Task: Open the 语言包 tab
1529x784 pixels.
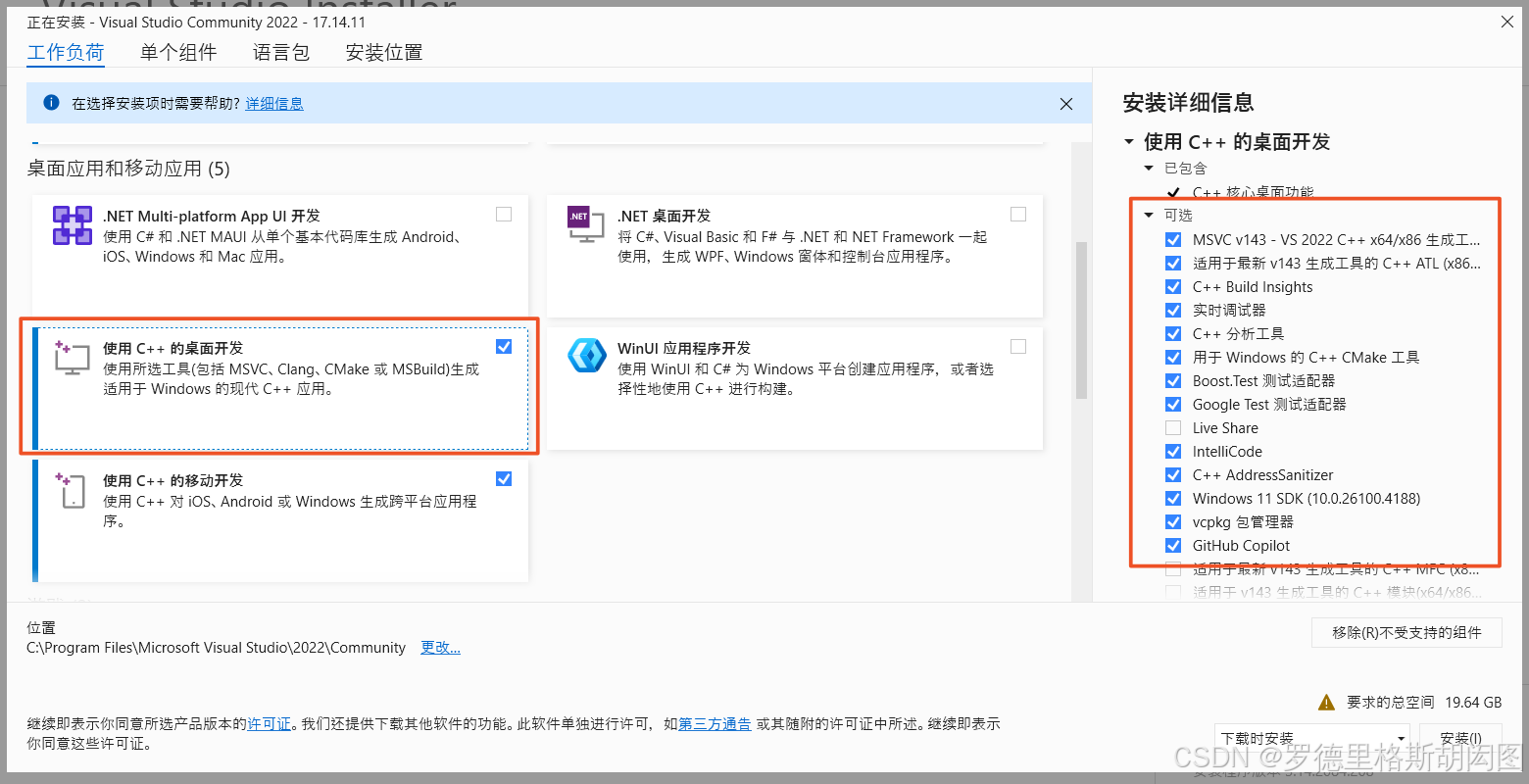Action: pos(280,52)
